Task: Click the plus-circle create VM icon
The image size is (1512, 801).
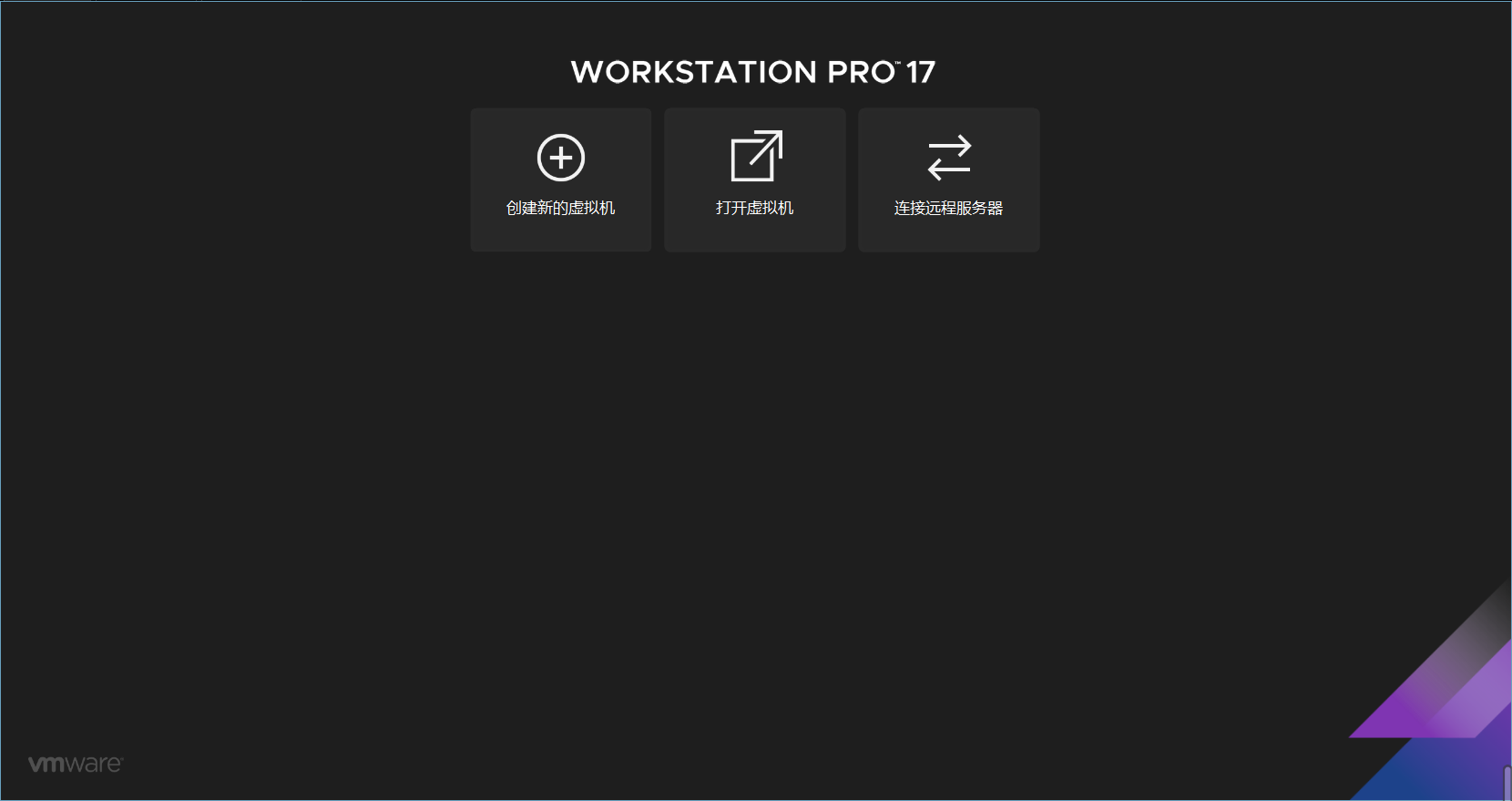Action: tap(561, 158)
